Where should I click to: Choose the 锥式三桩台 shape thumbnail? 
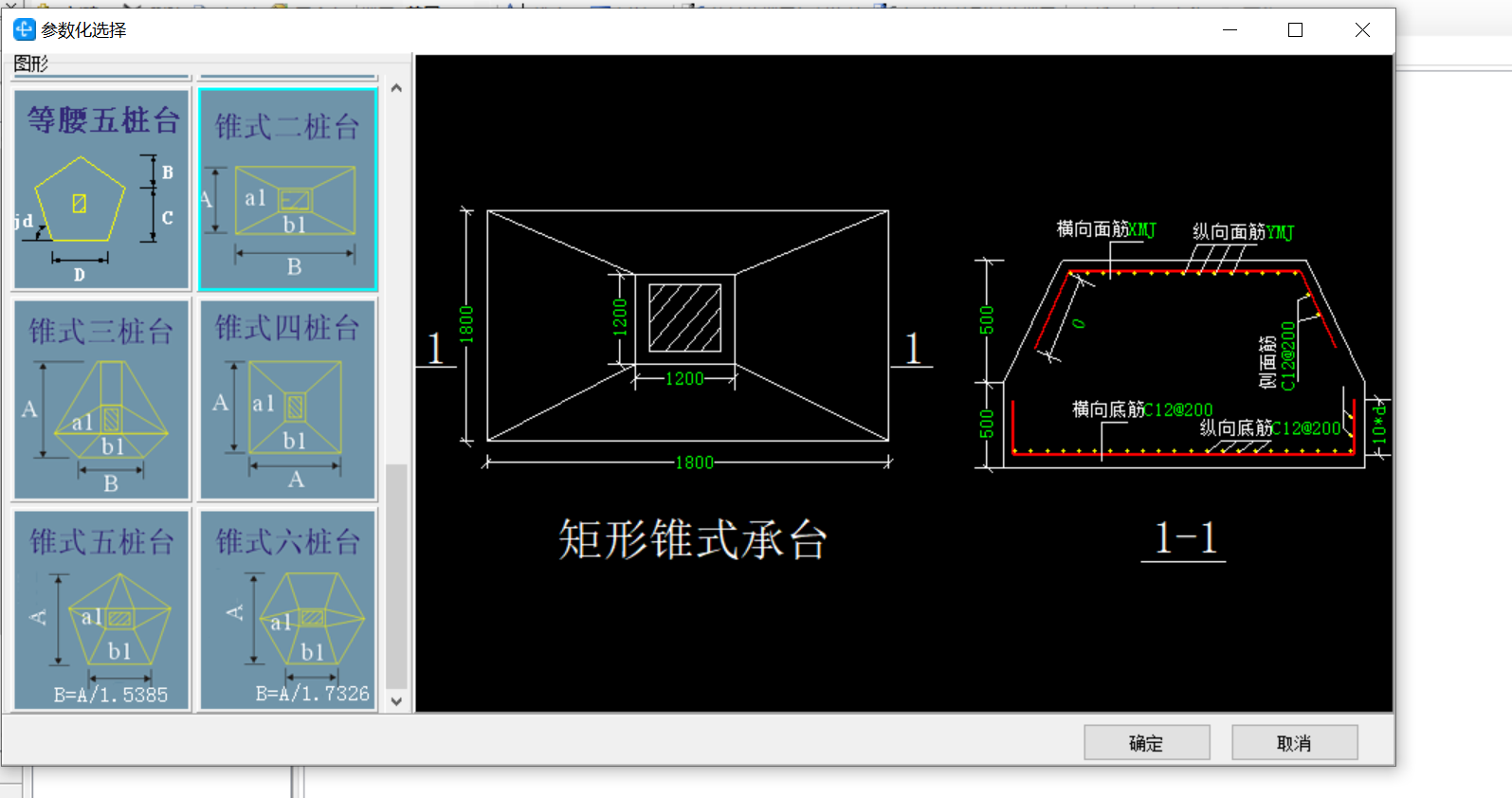tap(101, 399)
